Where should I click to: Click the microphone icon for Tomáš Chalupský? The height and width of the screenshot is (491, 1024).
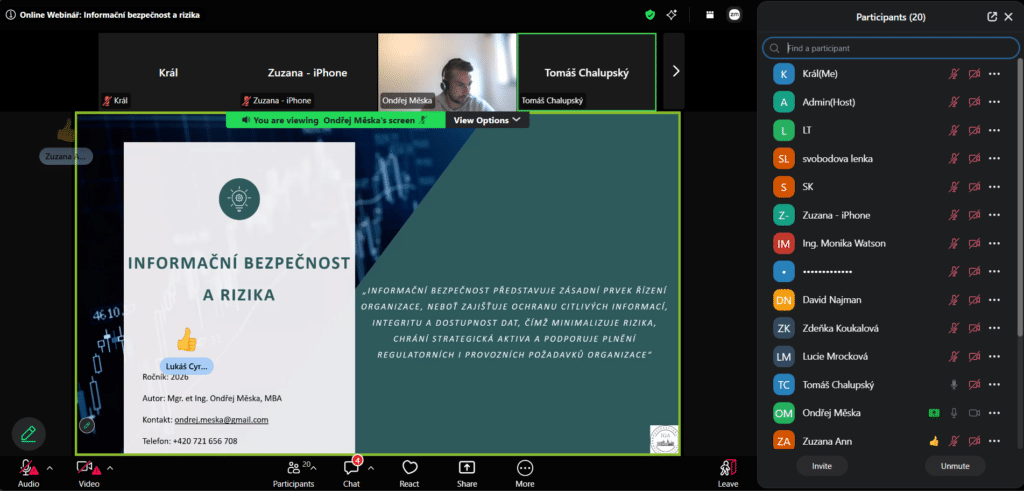point(954,385)
